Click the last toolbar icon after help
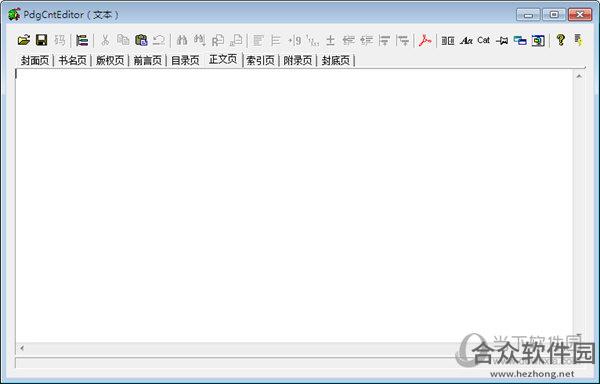 pos(578,40)
